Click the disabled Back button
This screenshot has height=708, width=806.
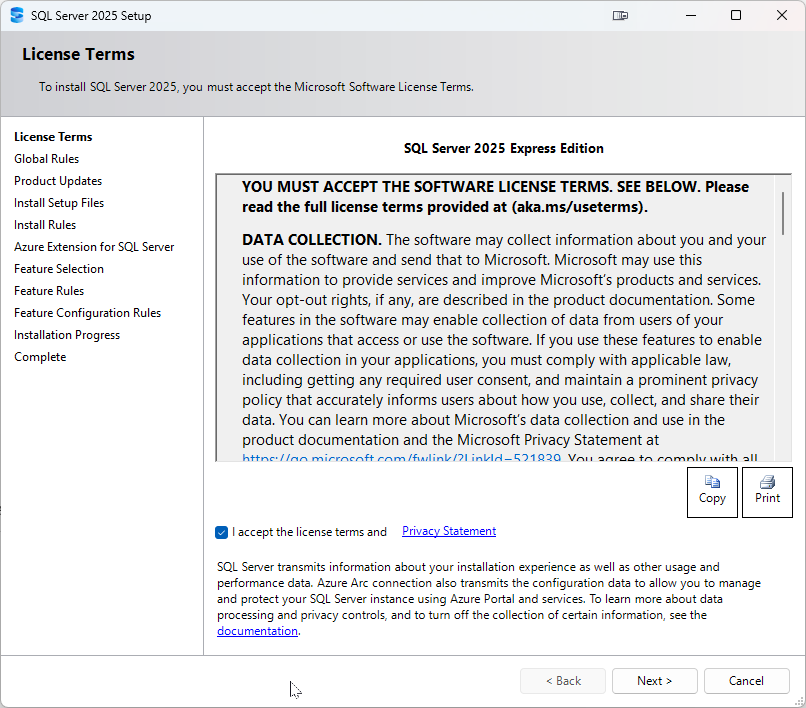[x=563, y=681]
